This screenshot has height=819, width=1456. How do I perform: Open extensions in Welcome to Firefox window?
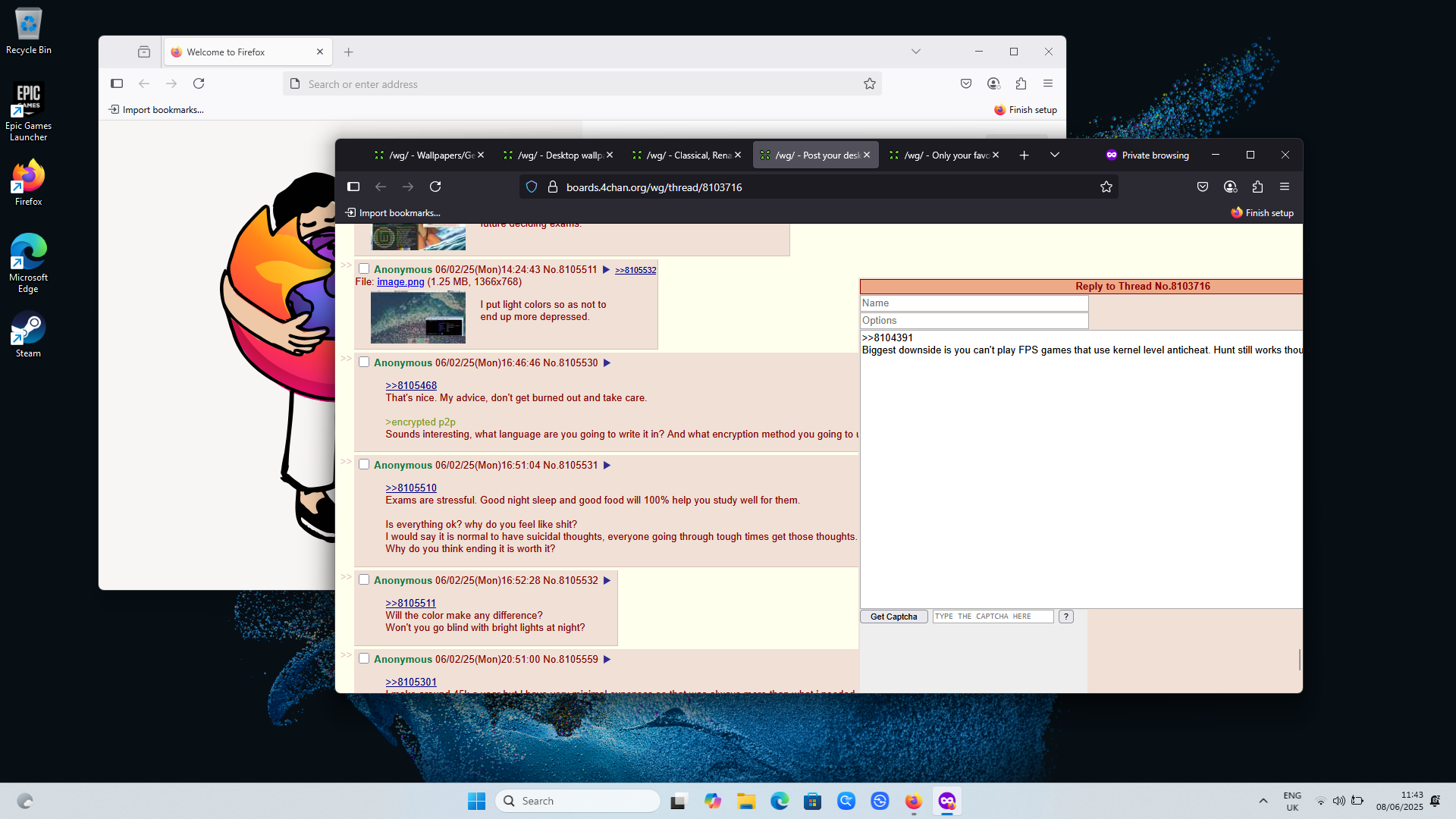point(1021,83)
